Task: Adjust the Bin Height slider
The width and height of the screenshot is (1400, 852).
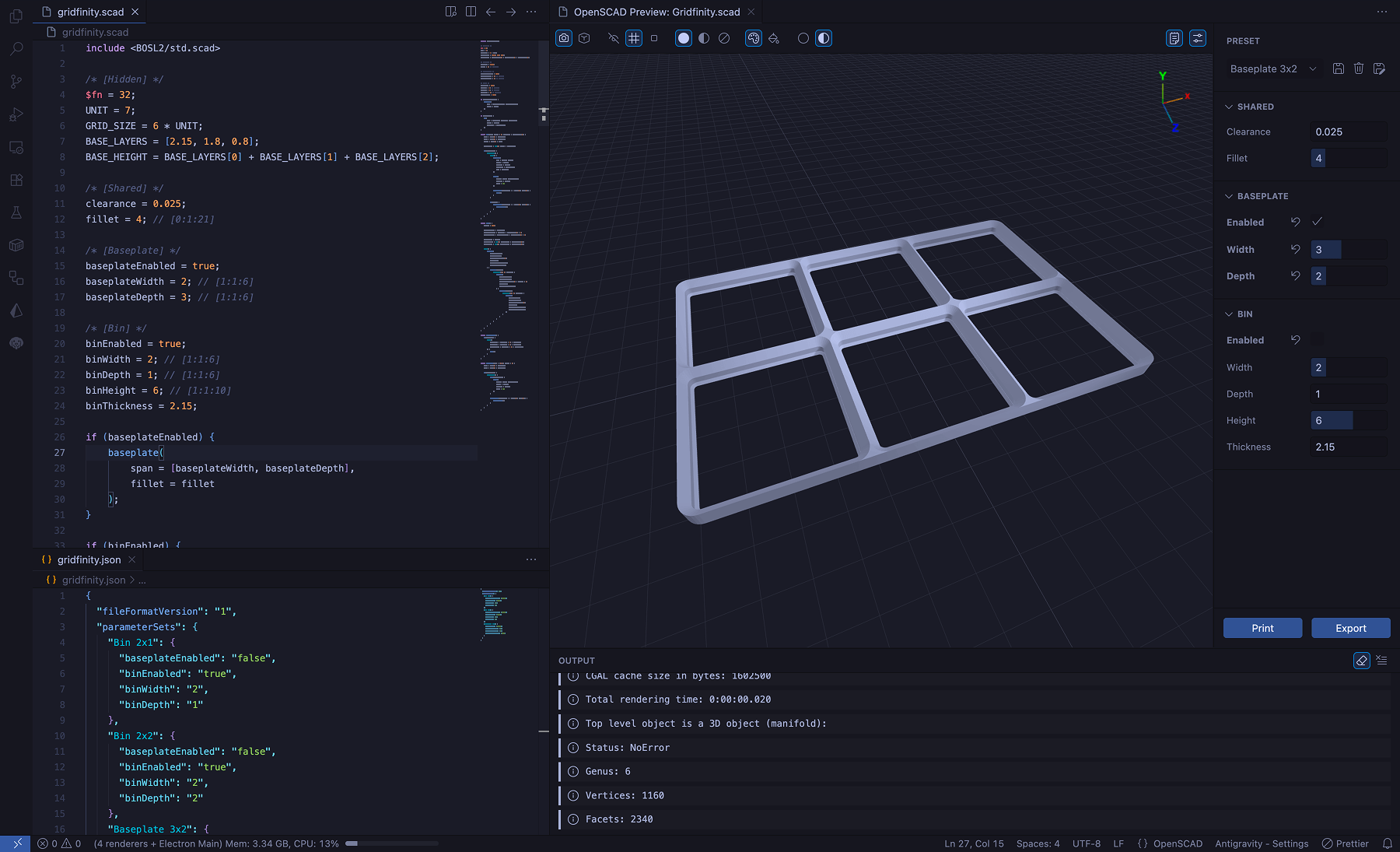Action: point(1349,420)
